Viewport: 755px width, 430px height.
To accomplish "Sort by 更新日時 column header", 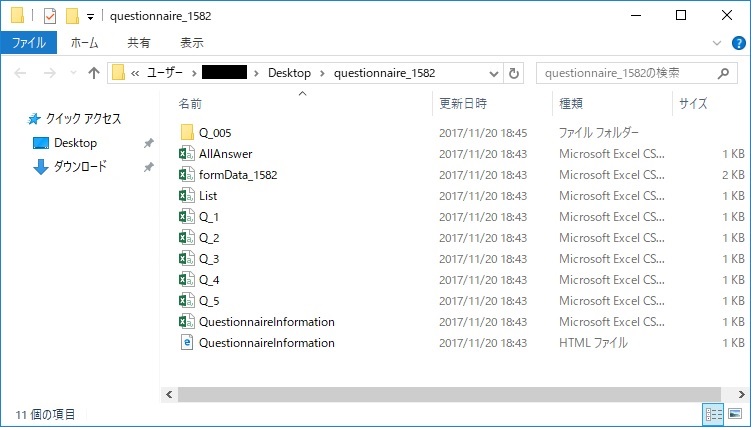I will (x=463, y=103).
